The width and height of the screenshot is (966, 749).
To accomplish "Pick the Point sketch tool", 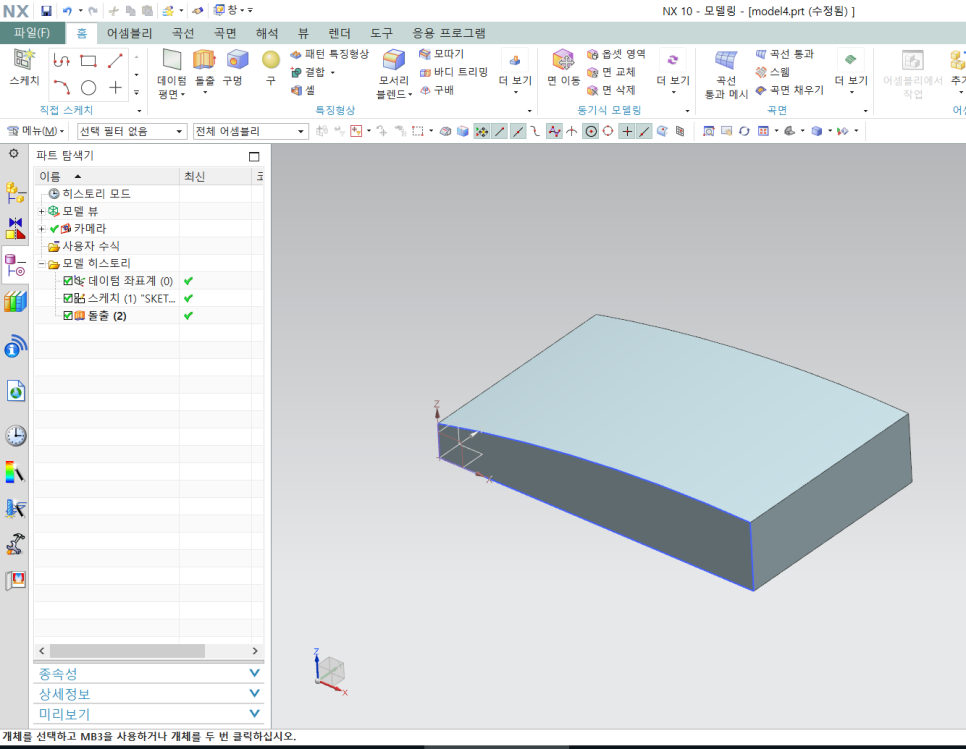I will tap(115, 87).
